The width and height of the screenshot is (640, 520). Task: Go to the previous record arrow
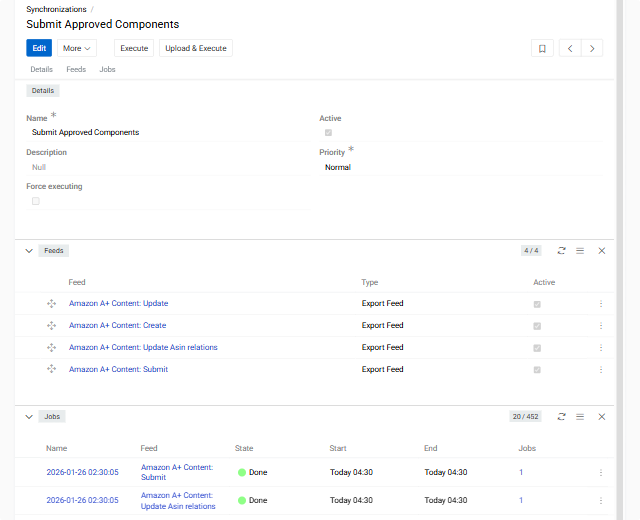pyautogui.click(x=570, y=48)
